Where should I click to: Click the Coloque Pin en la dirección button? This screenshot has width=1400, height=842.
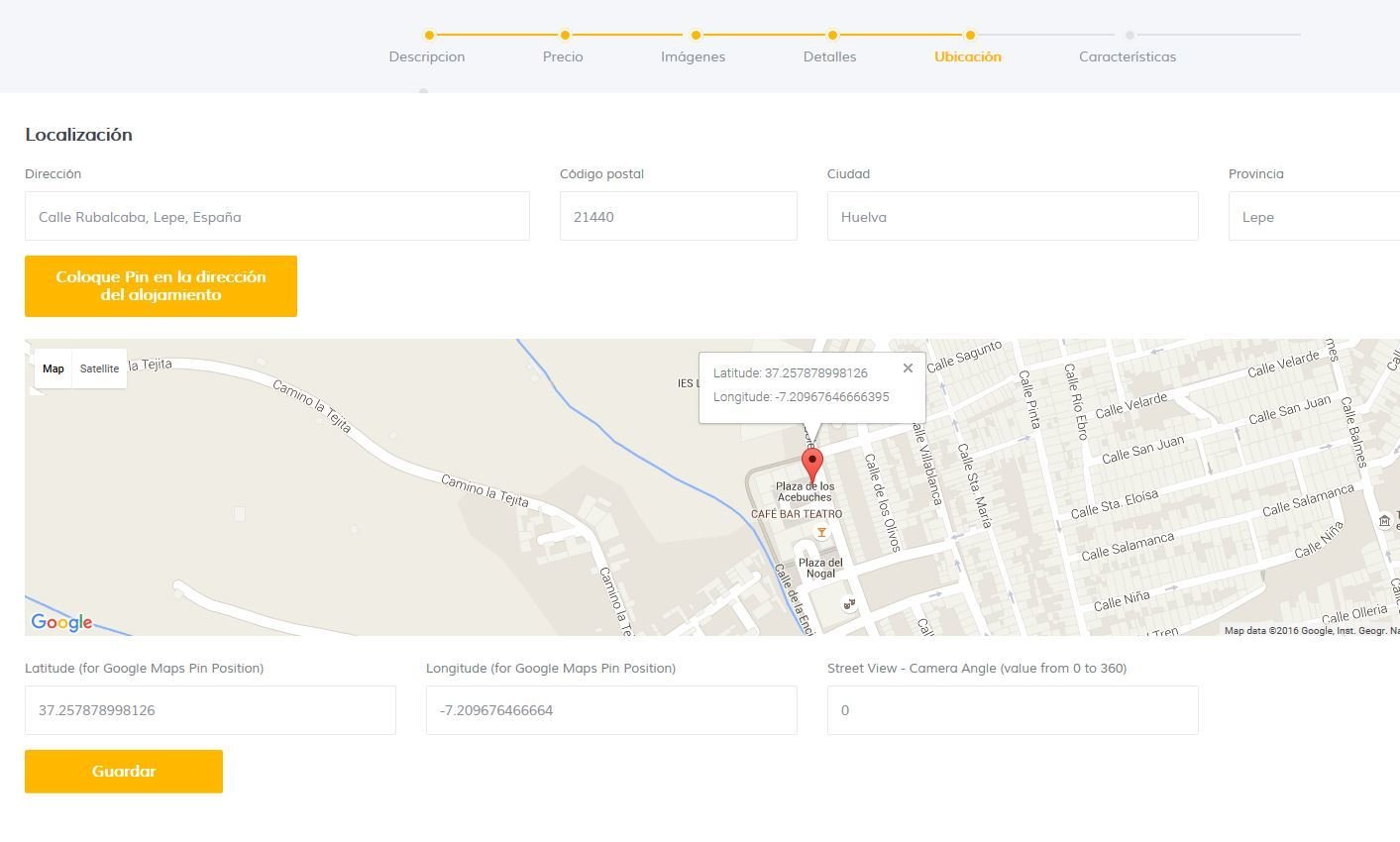(161, 286)
